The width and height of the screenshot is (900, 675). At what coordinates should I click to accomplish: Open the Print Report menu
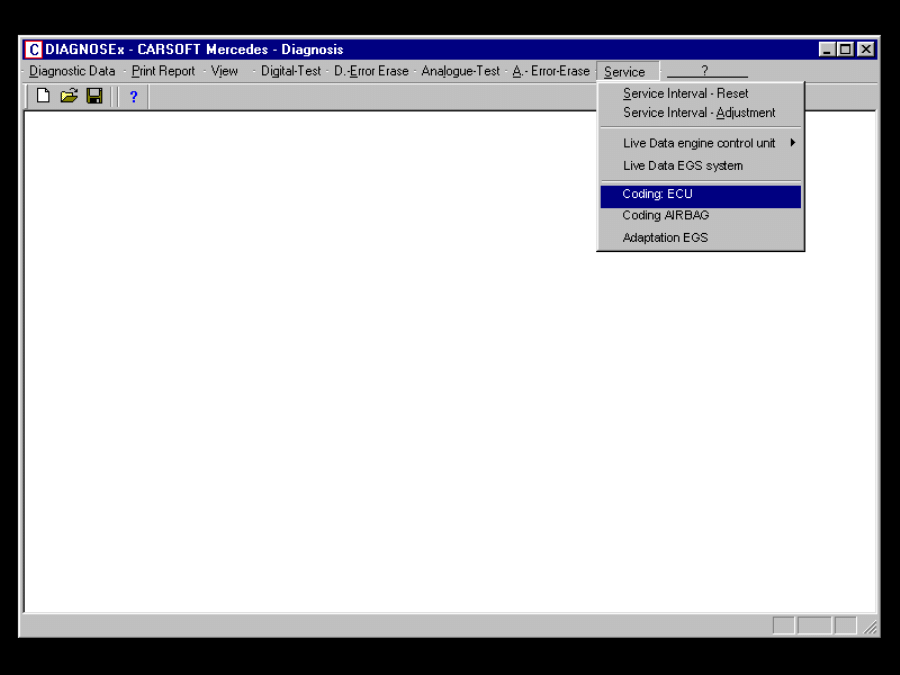(x=163, y=71)
